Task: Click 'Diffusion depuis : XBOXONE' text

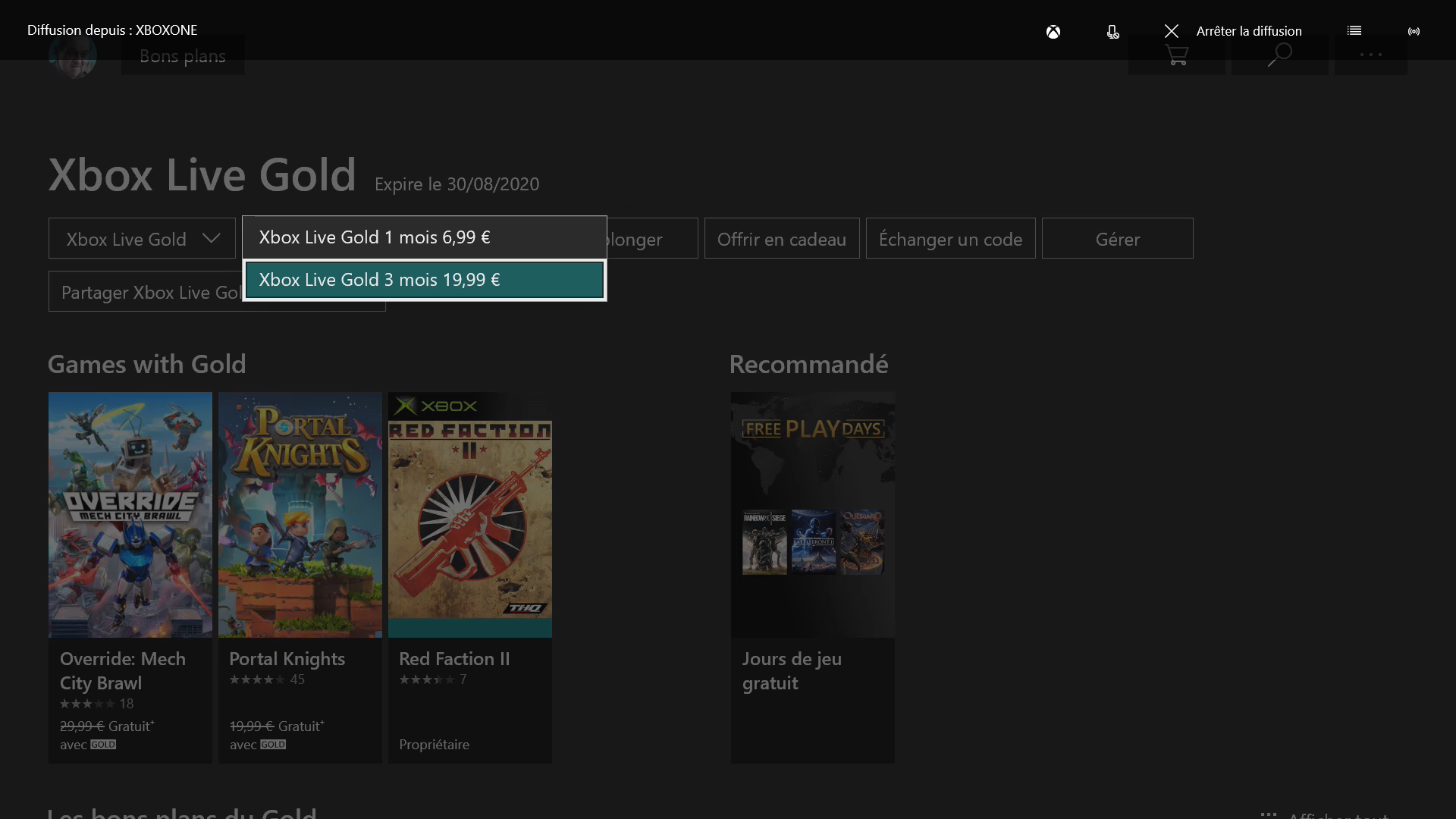Action: point(112,30)
